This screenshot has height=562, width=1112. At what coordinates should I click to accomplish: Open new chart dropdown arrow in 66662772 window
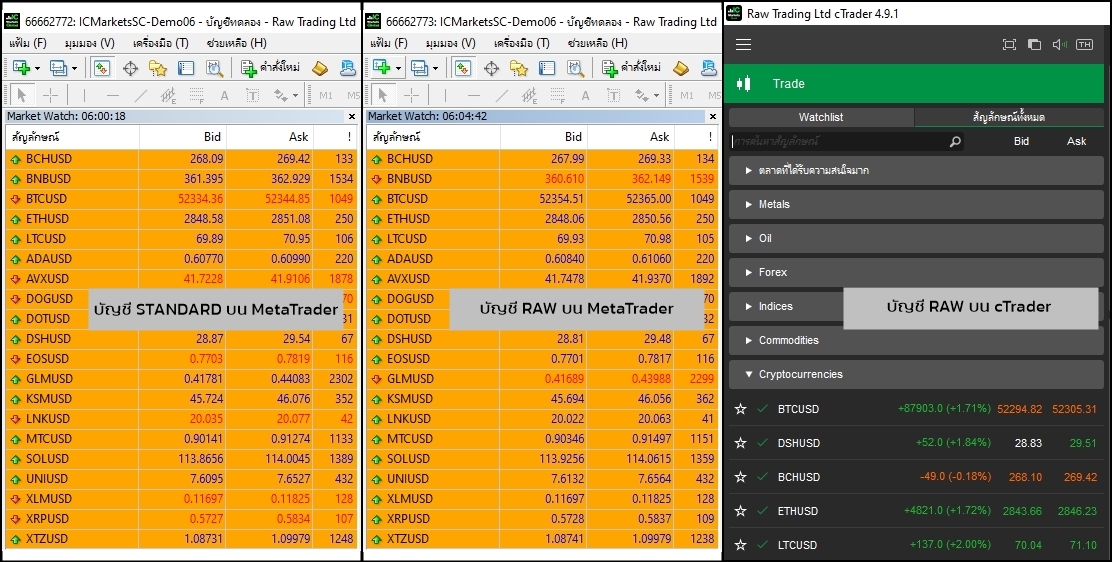(37, 69)
